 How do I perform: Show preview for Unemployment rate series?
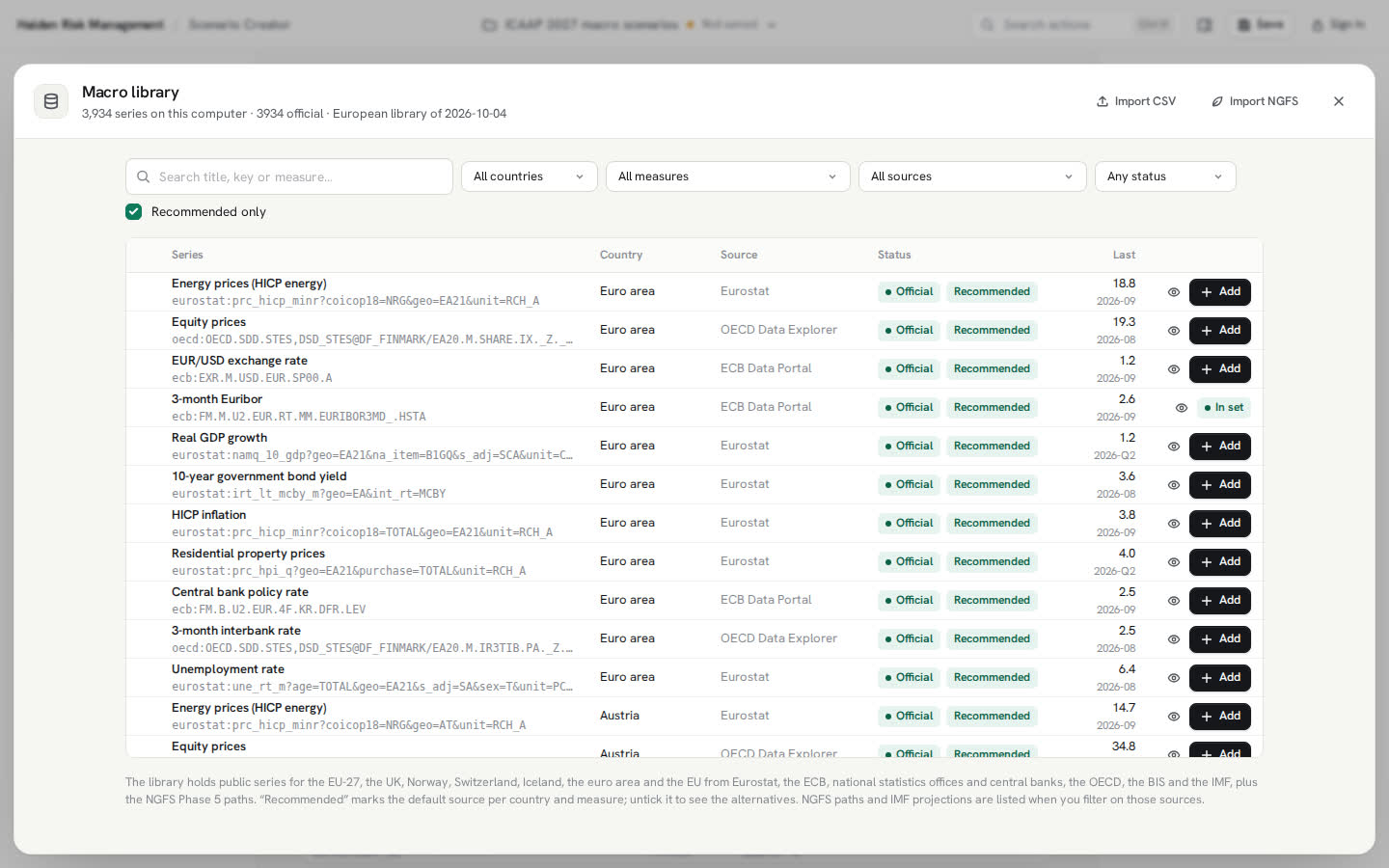[1174, 678]
